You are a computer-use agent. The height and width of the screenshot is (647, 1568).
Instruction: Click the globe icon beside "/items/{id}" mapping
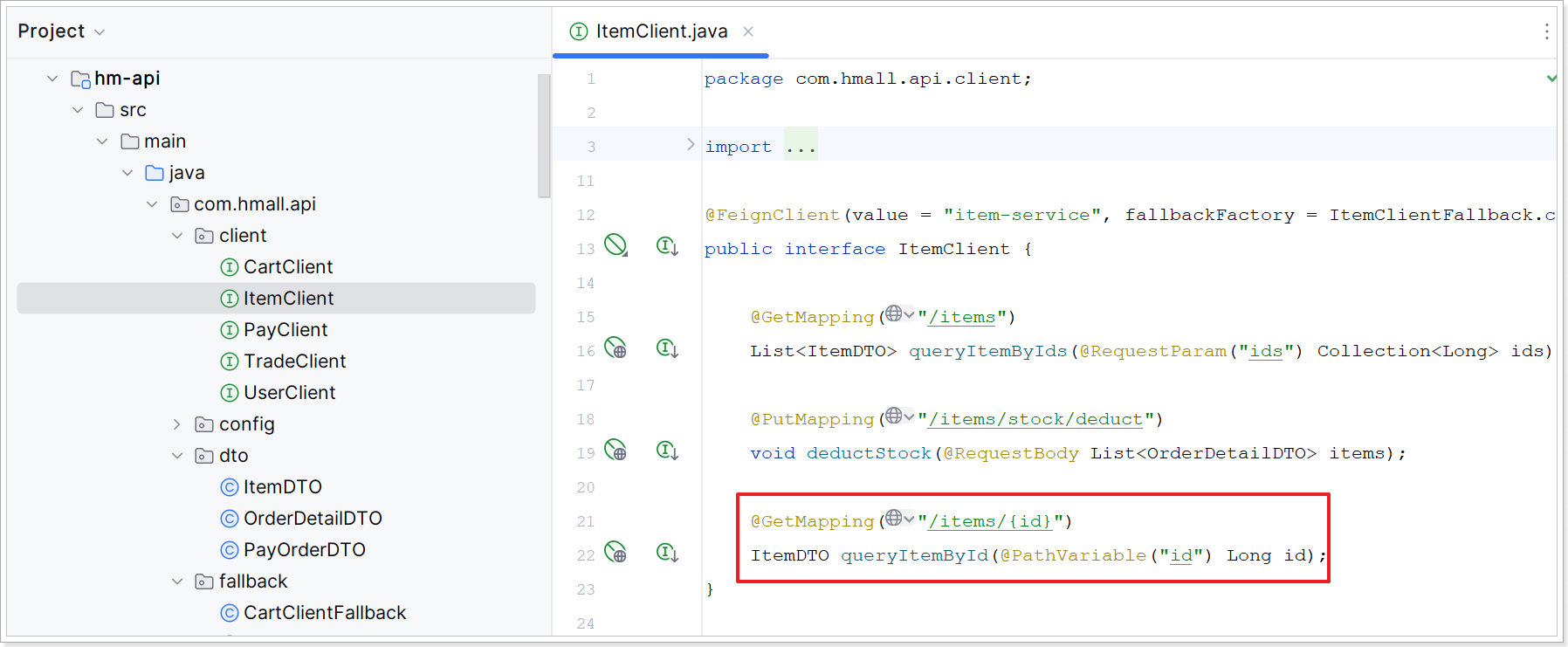[894, 519]
